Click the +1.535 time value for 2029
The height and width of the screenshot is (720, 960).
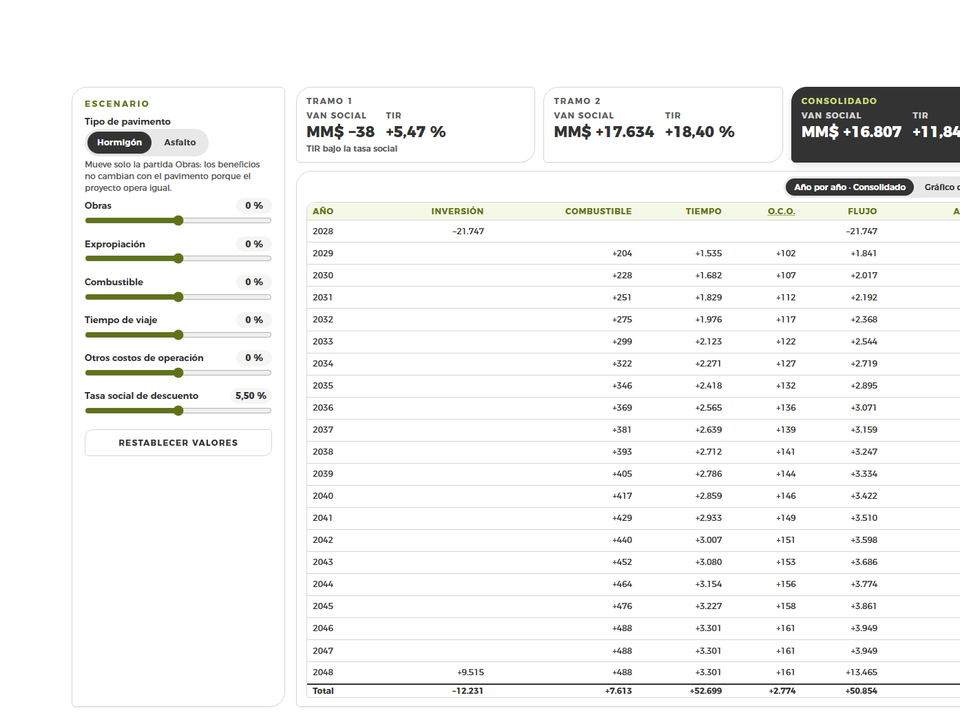tap(708, 253)
